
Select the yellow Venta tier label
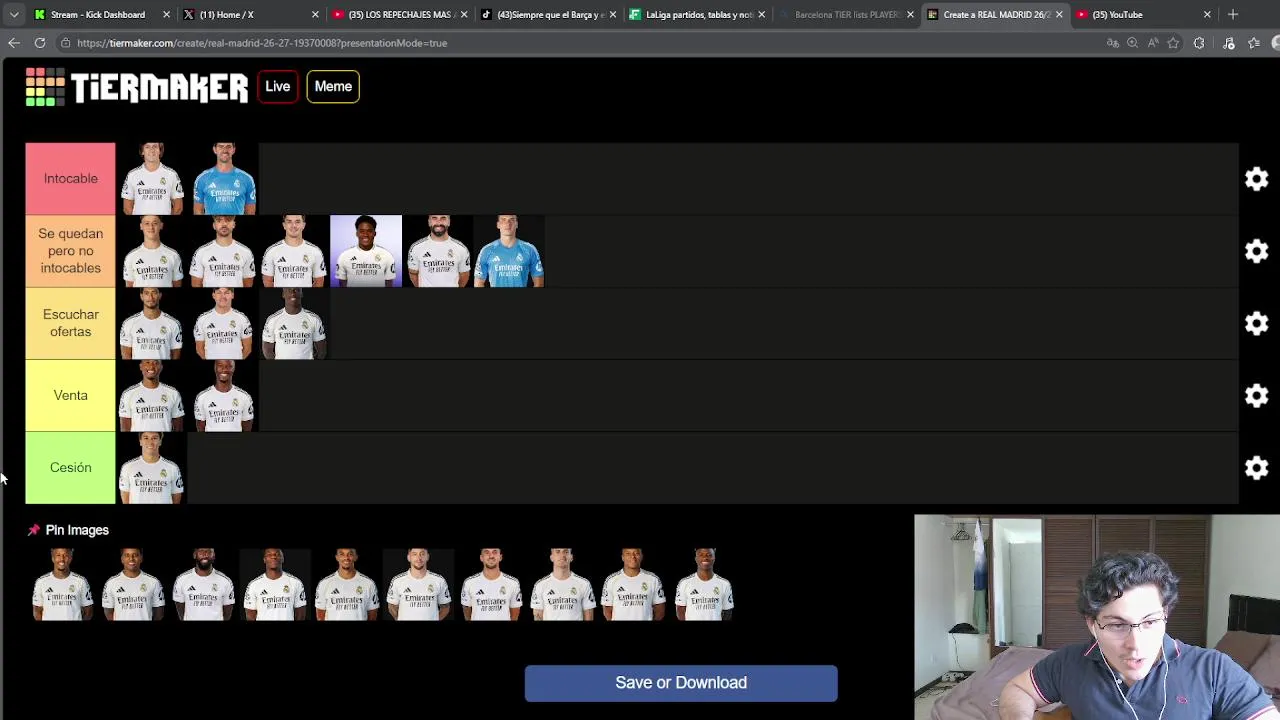(70, 395)
